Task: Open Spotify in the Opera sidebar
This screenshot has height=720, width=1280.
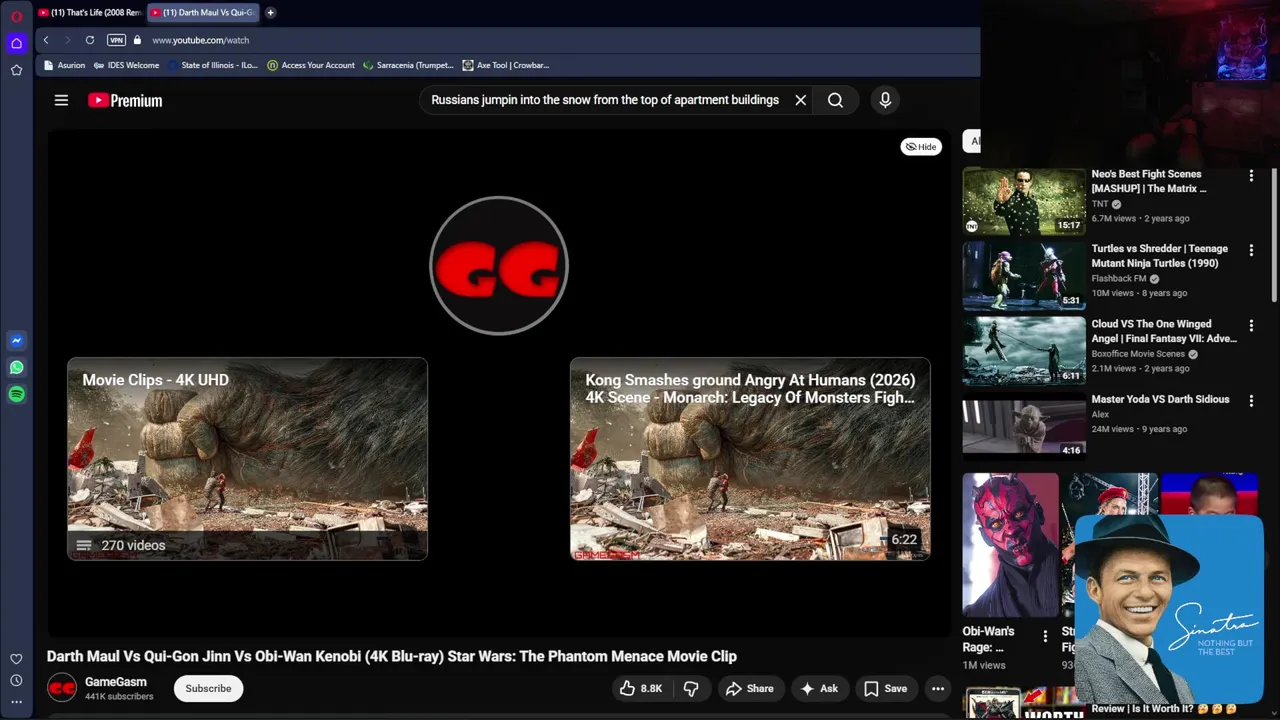Action: (x=16, y=395)
